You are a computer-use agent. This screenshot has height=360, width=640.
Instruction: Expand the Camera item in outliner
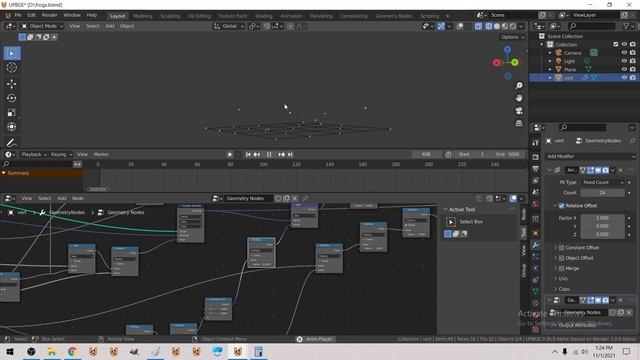click(x=550, y=53)
